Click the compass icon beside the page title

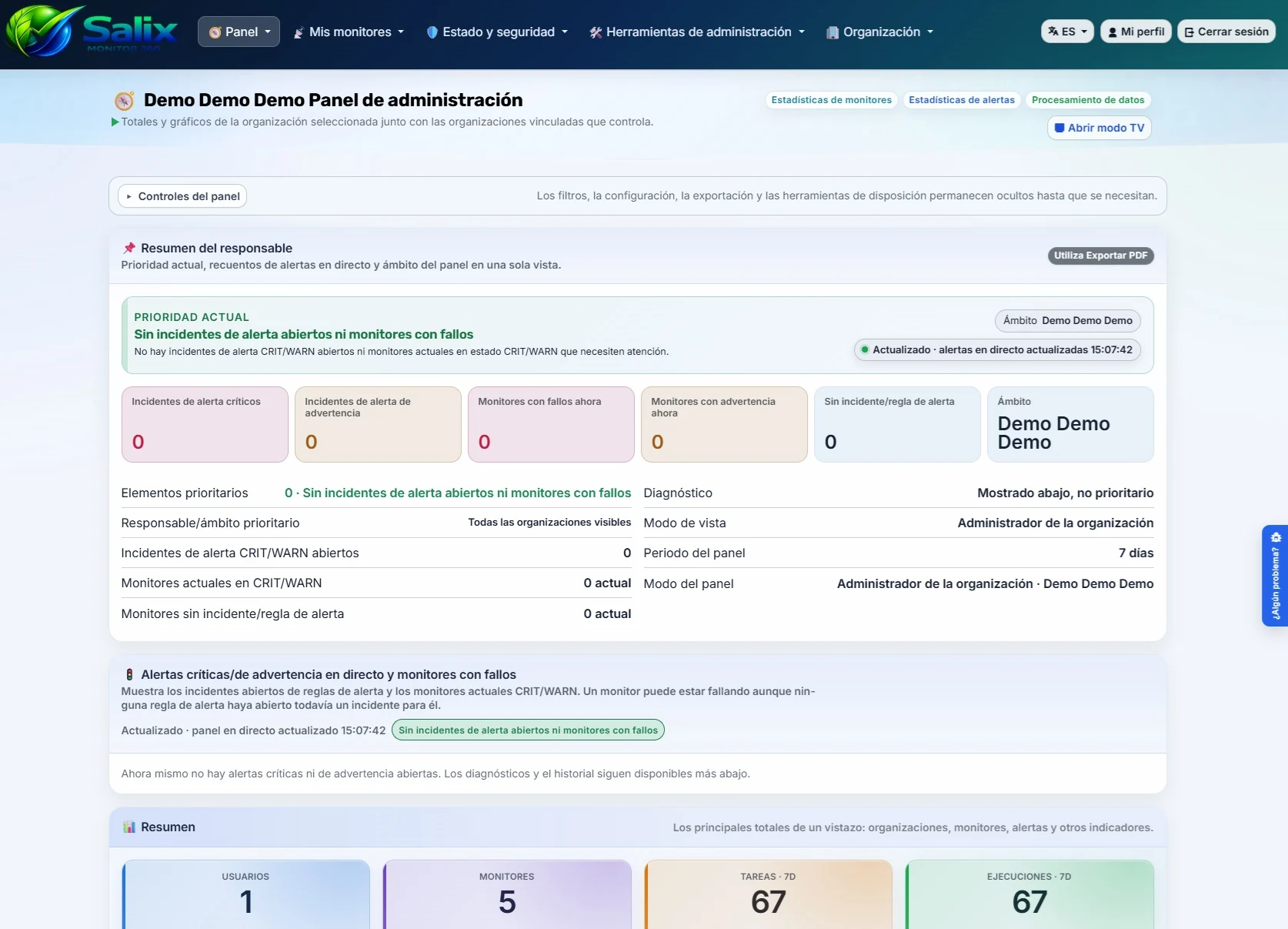pyautogui.click(x=125, y=101)
